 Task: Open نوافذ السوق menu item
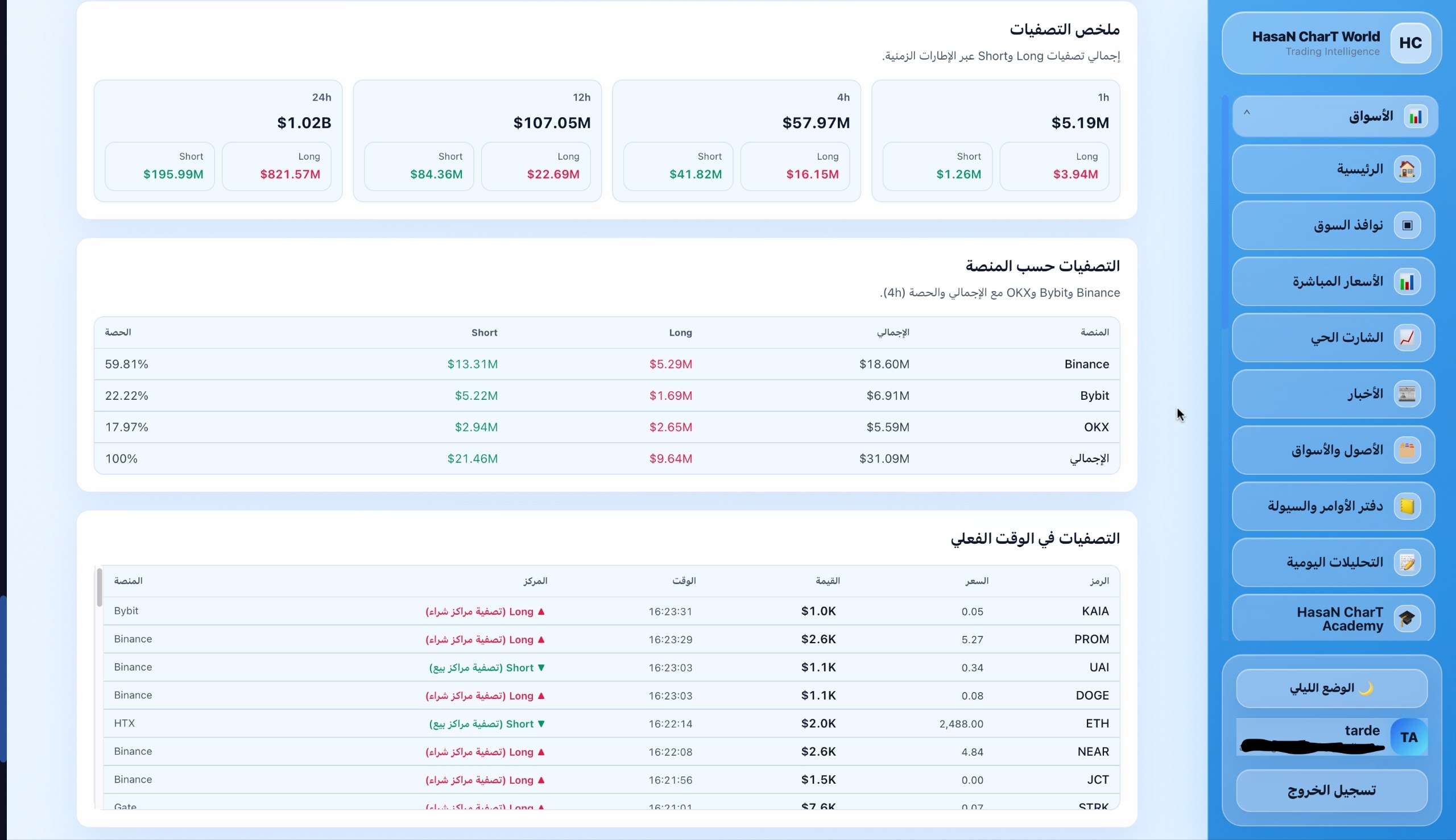[1333, 225]
